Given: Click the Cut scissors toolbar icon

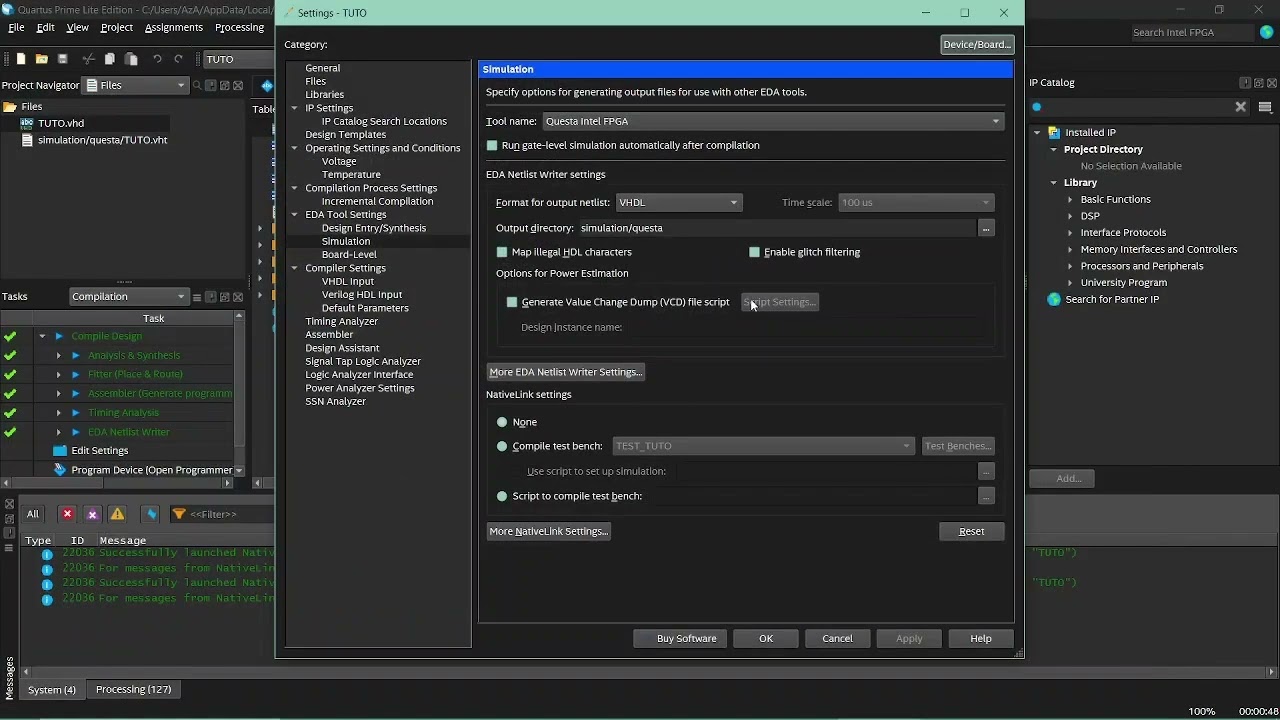Looking at the screenshot, I should click(x=88, y=59).
